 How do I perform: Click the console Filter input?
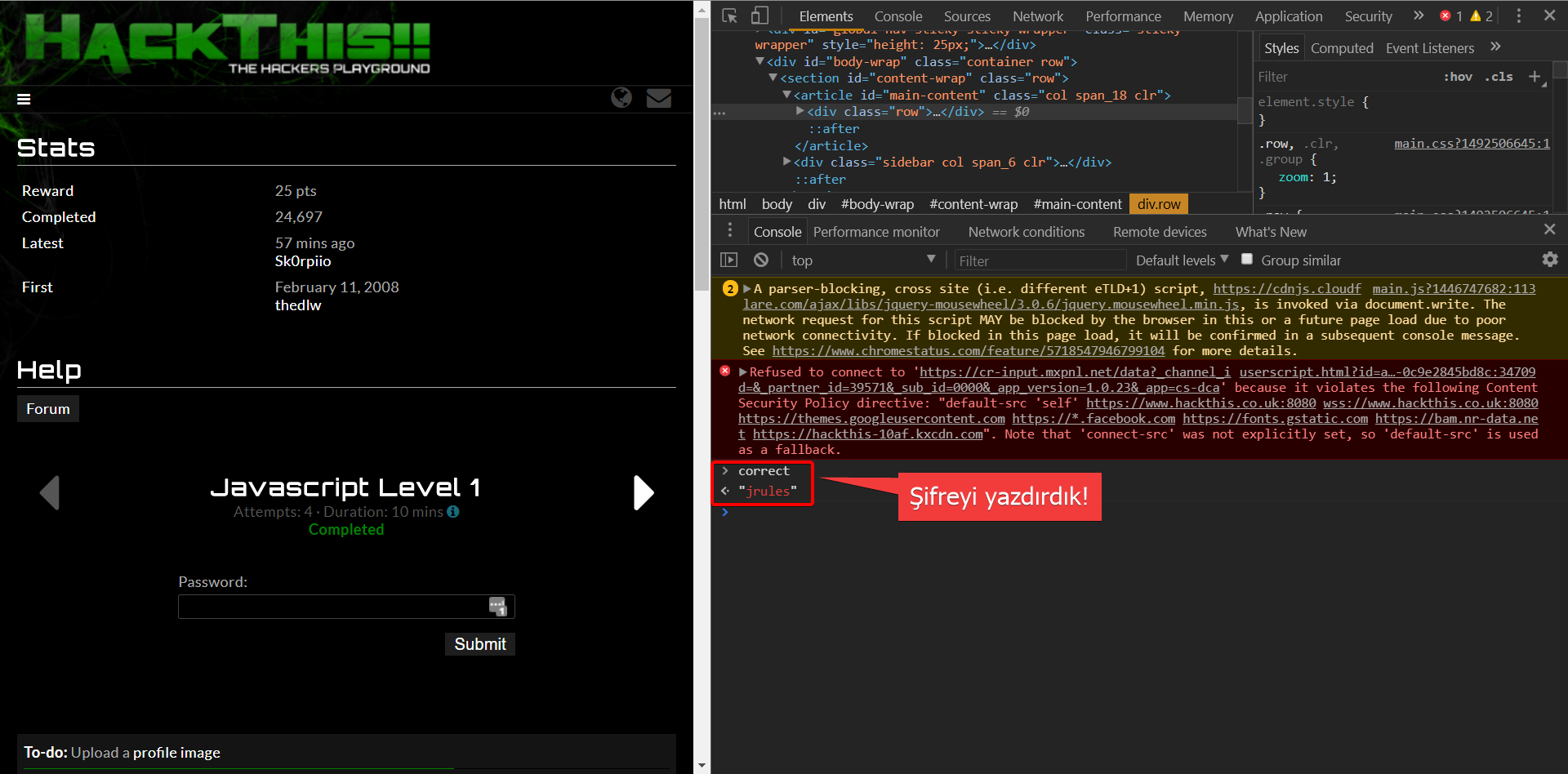tap(1040, 260)
